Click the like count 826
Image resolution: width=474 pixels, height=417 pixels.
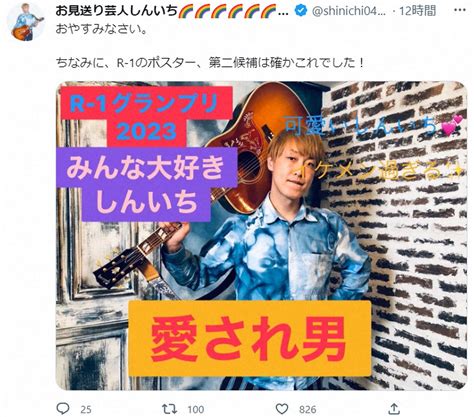(x=308, y=409)
